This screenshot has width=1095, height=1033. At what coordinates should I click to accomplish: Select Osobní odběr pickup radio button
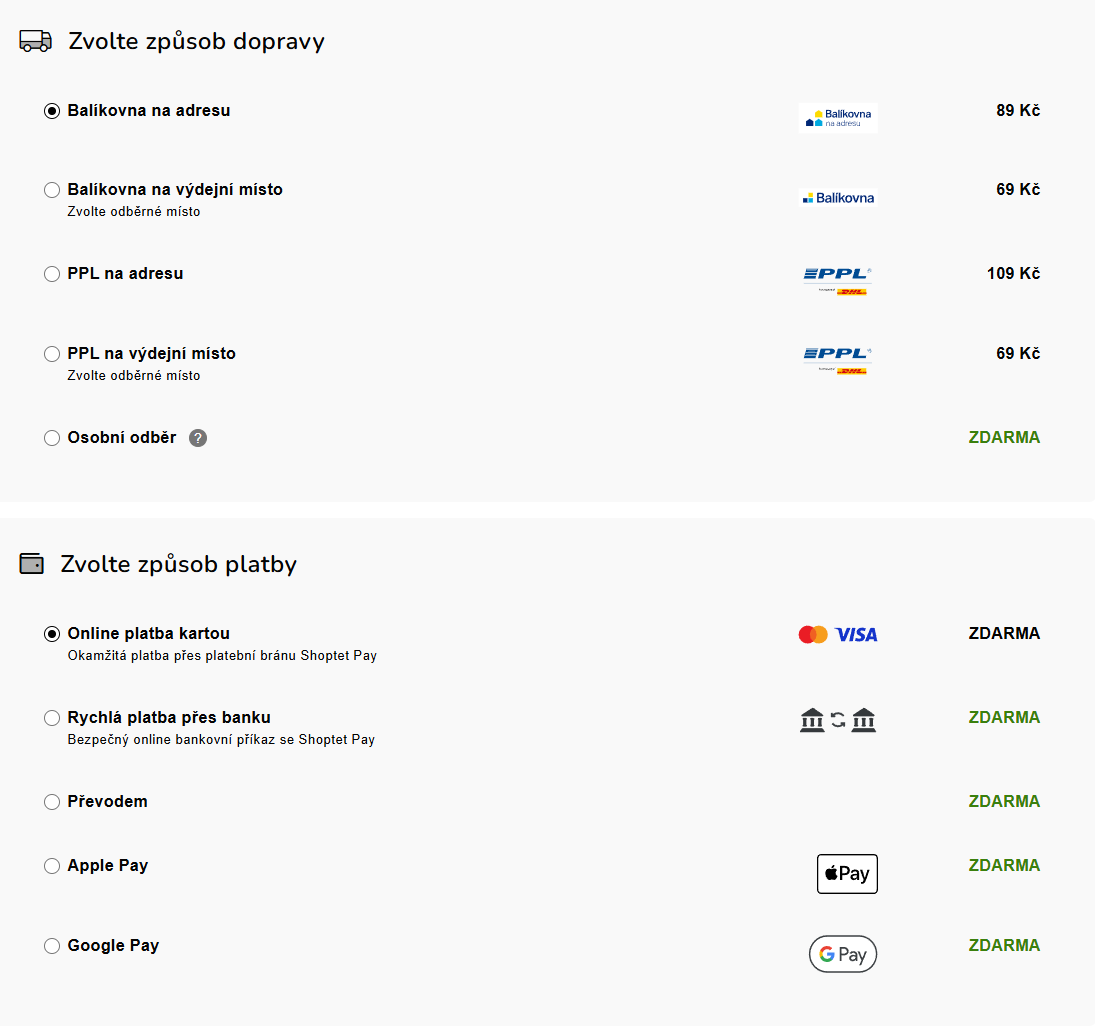coord(52,438)
